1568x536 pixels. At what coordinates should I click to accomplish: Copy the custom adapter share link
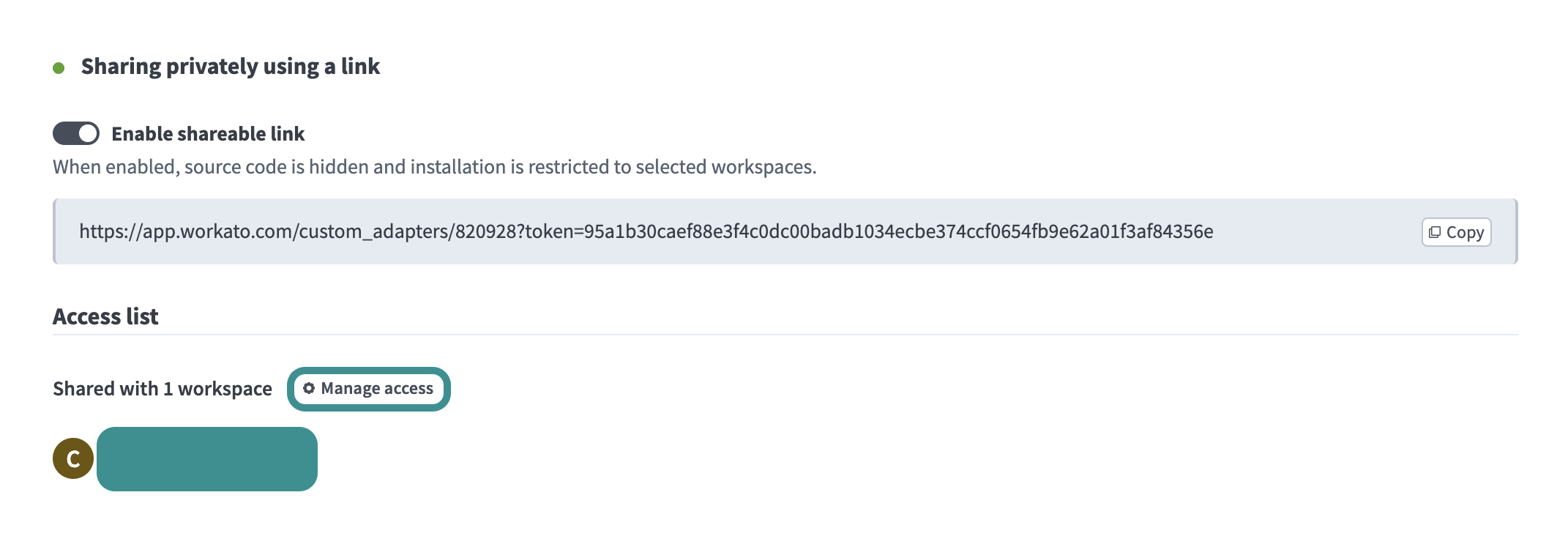[1455, 232]
